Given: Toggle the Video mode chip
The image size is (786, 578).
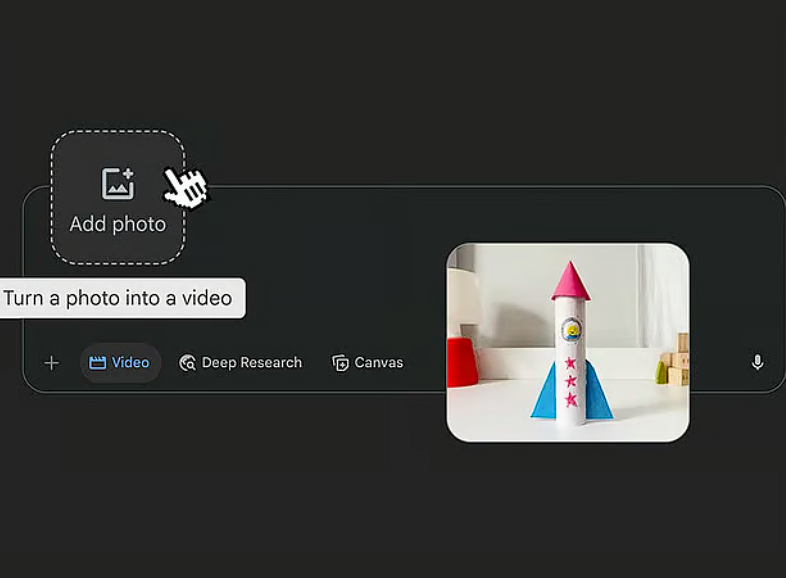Looking at the screenshot, I should [x=120, y=363].
